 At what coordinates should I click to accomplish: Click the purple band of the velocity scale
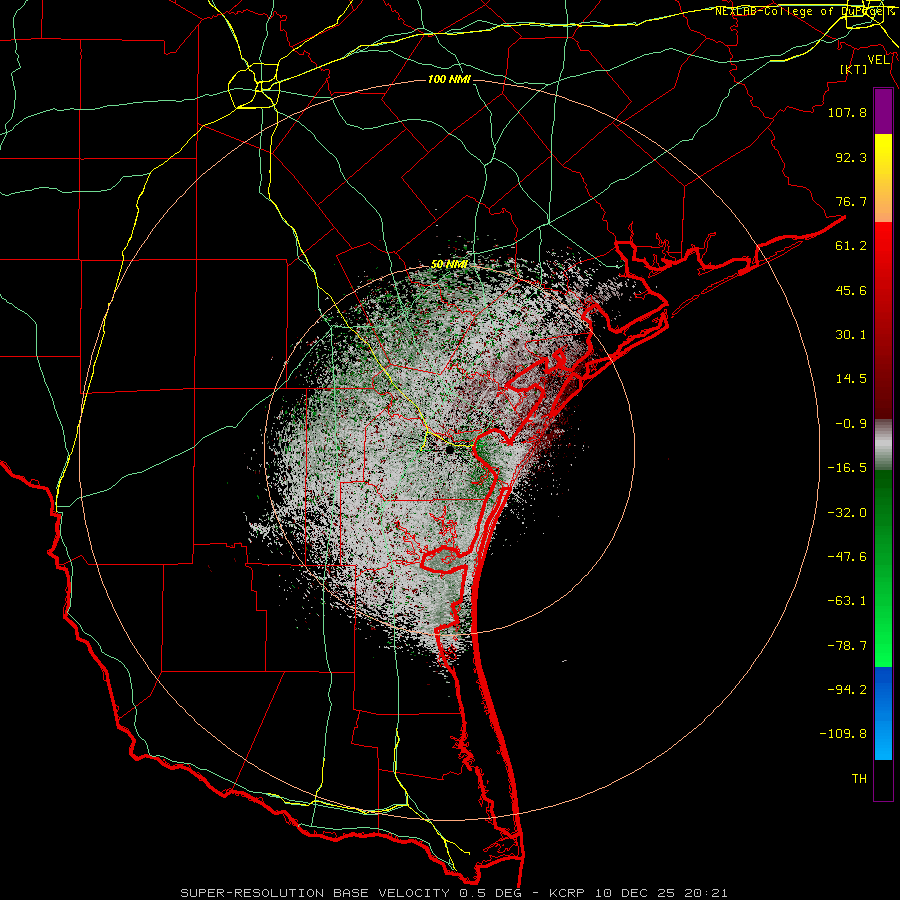pos(883,111)
